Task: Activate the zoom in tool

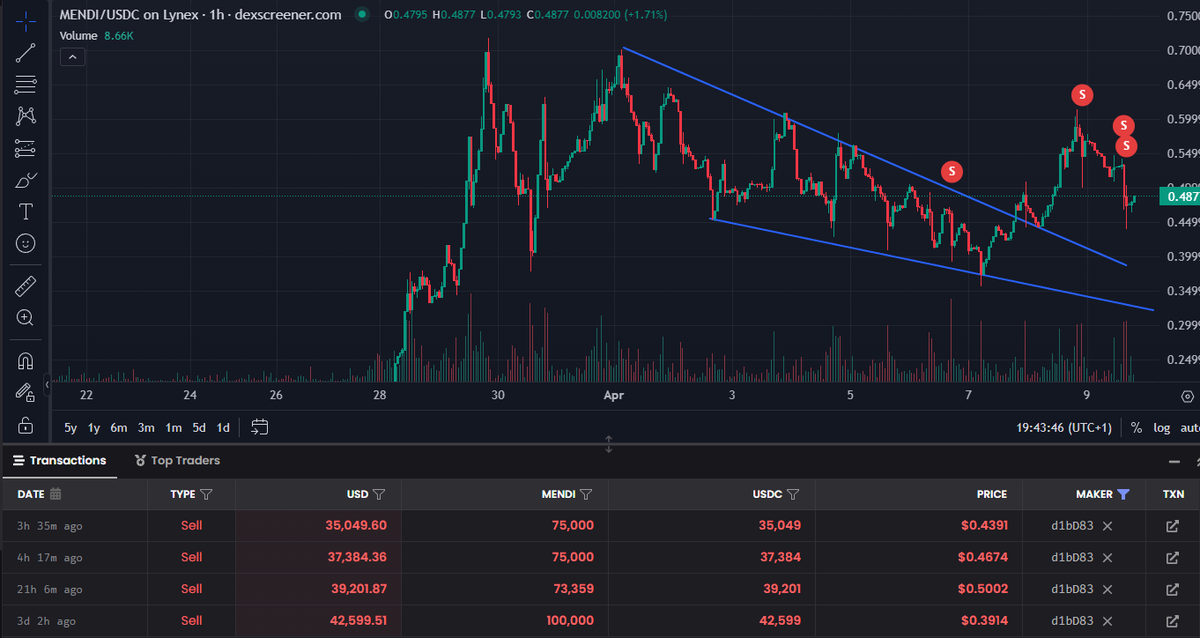Action: point(26,318)
